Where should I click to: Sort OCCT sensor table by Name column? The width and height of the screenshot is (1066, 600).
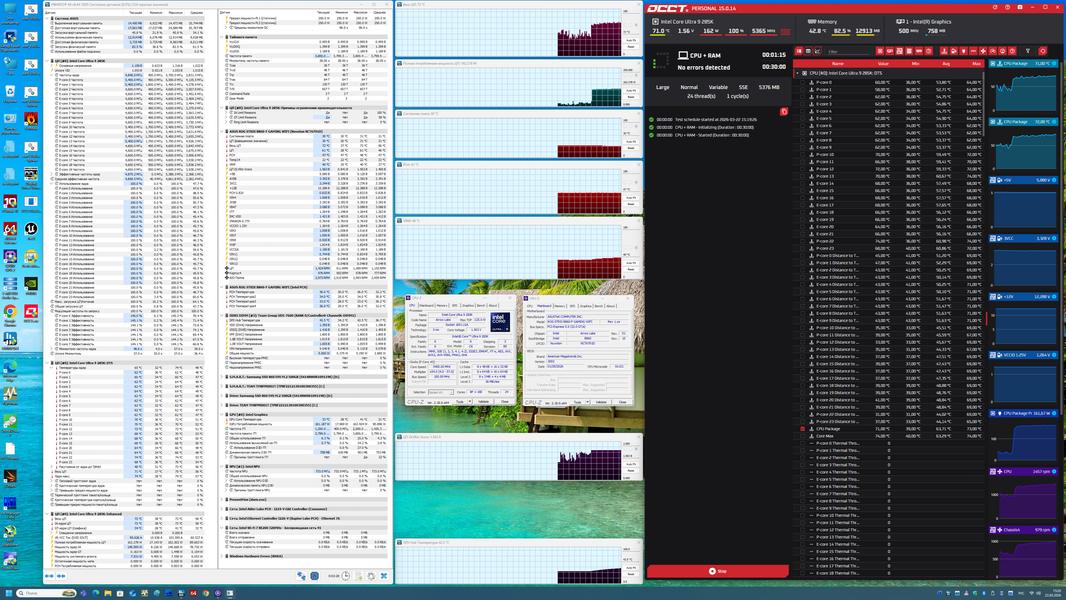[x=838, y=63]
